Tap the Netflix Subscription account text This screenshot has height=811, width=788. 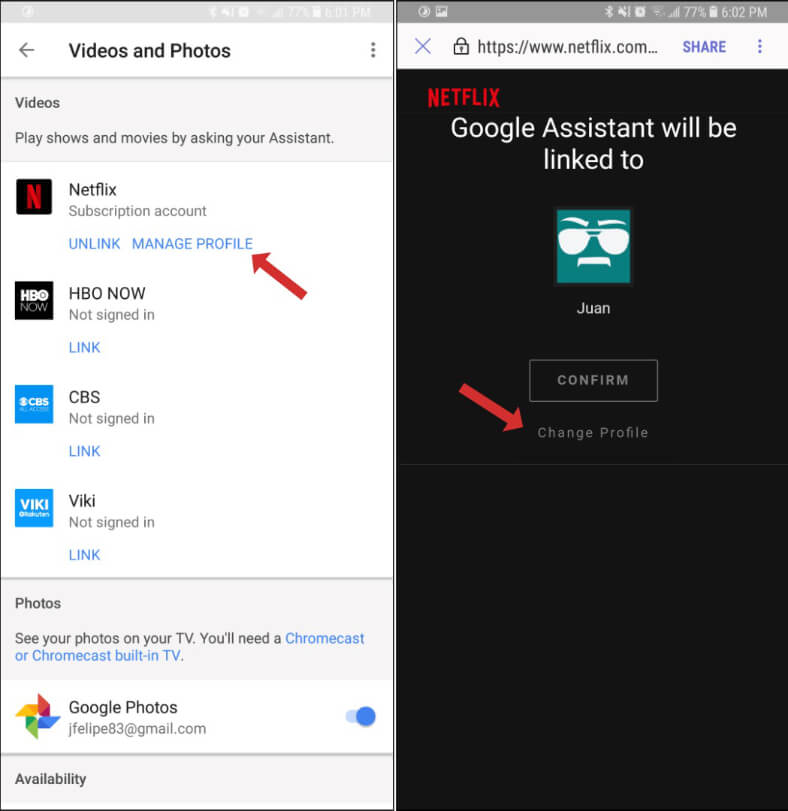click(138, 211)
